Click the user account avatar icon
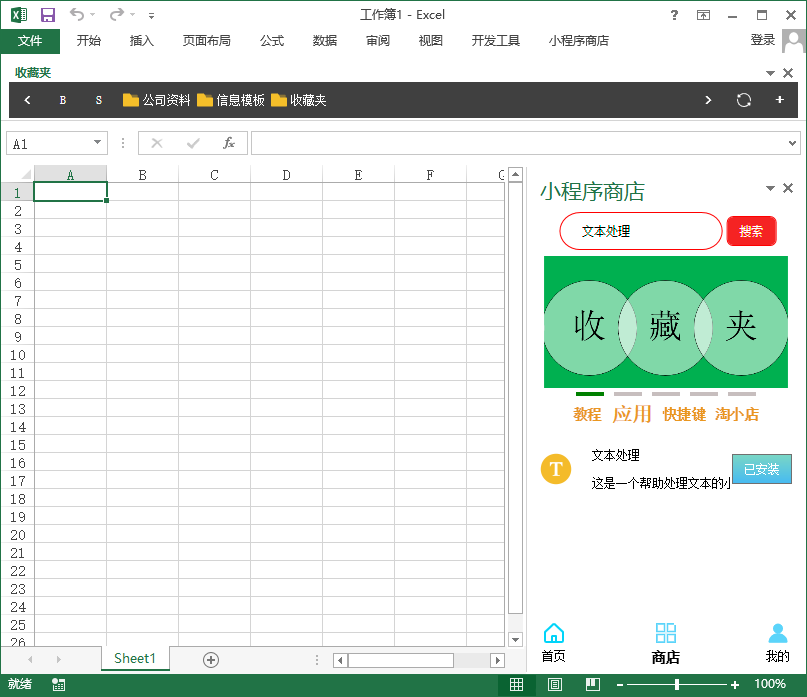Viewport: 807px width, 697px height. click(794, 41)
